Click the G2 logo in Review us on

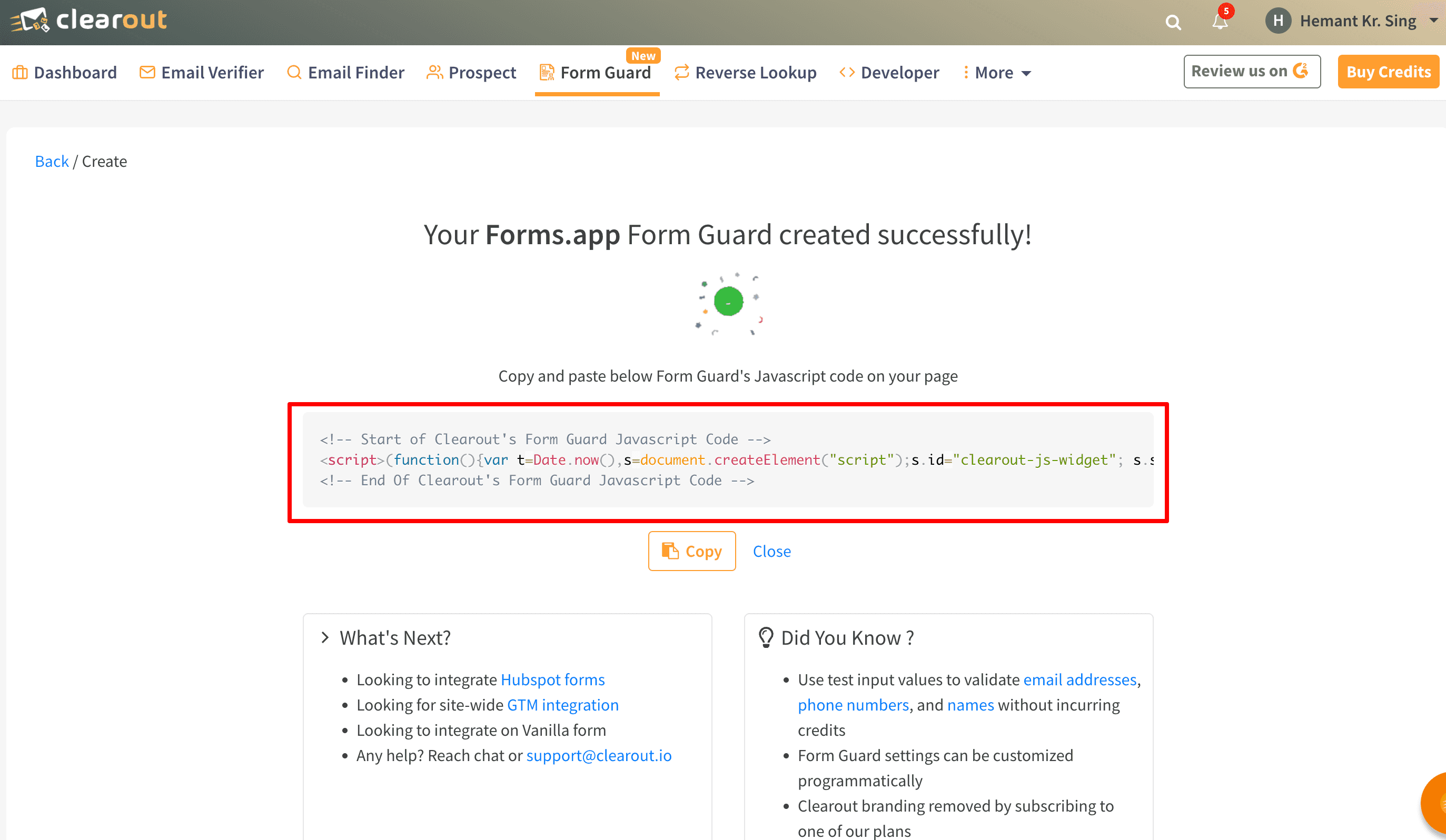1301,71
